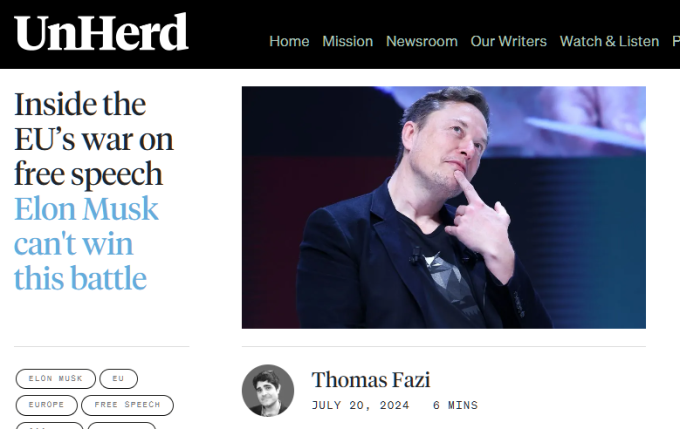Open Thomas Fazi's author page link
680x429 pixels.
pyautogui.click(x=371, y=380)
